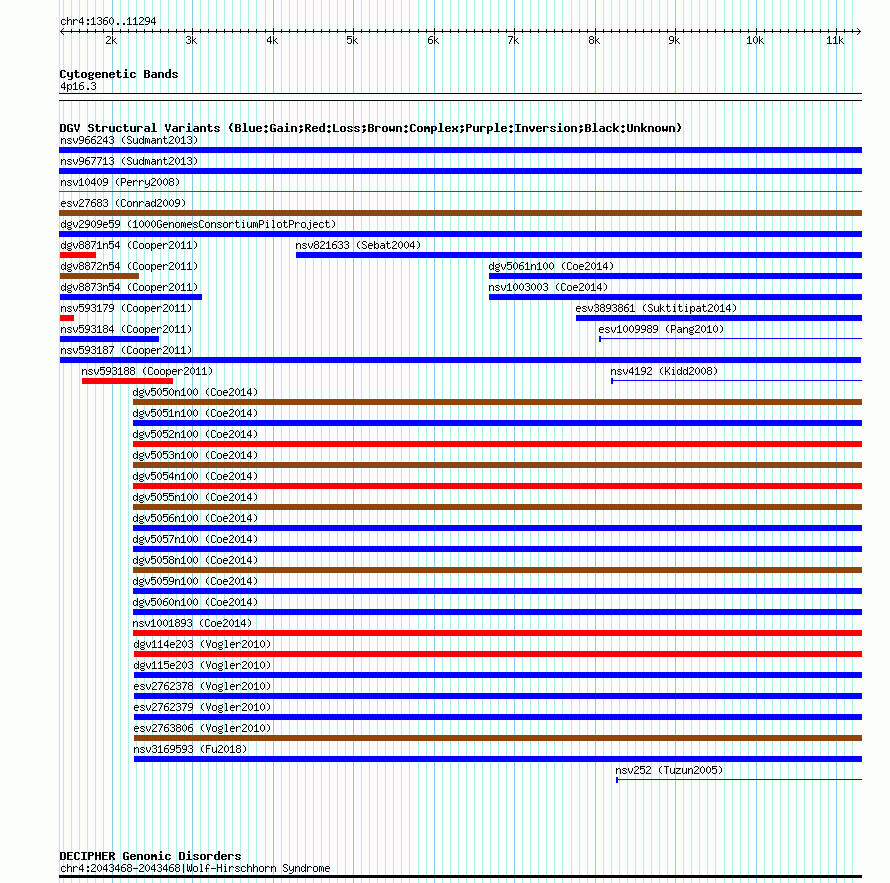
Task: Click the DECIPHER Genomic Disorders track title
Action: pyautogui.click(x=150, y=856)
